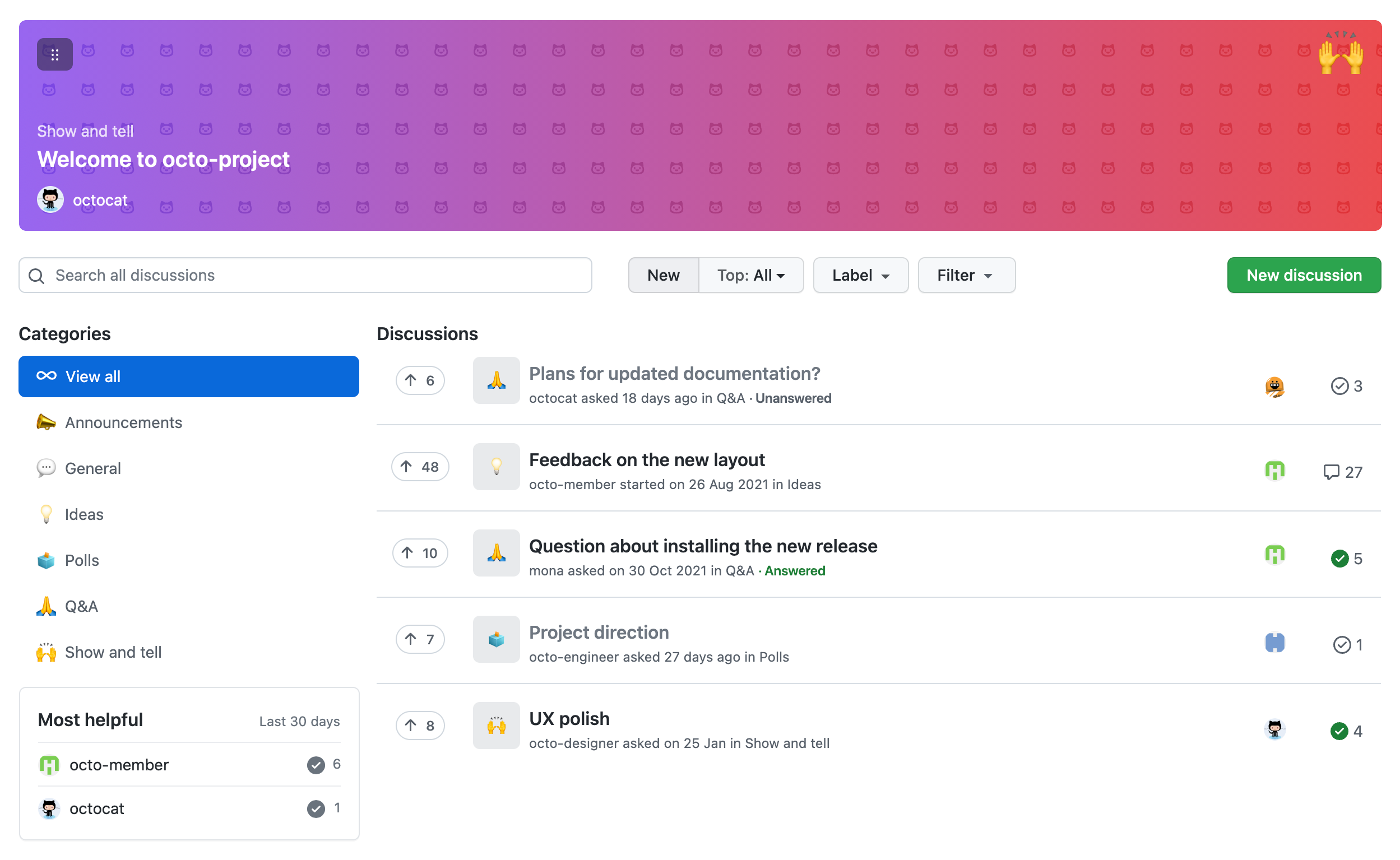The image size is (1400, 860).
Task: Select General category from the sidebar
Action: 93,468
